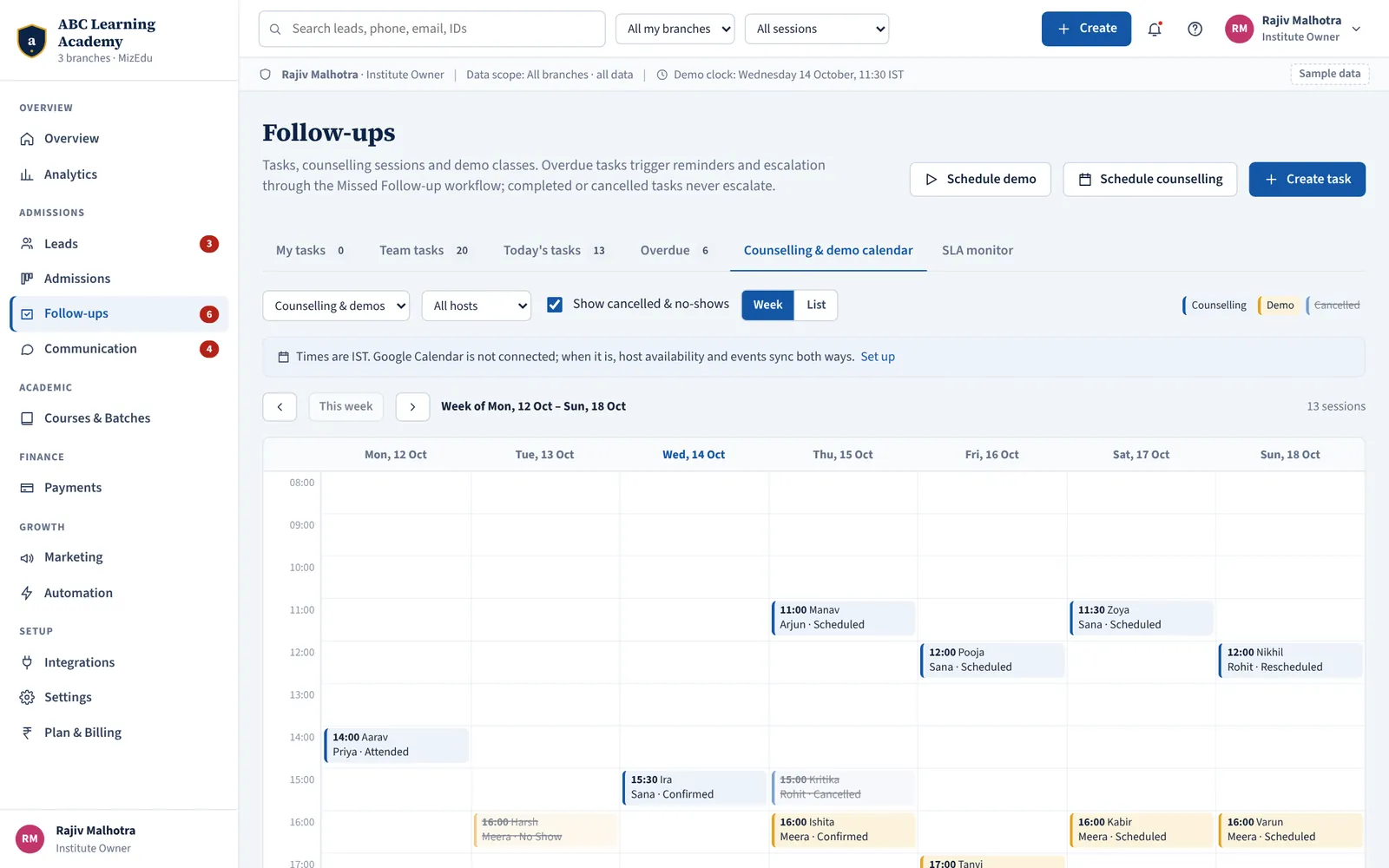This screenshot has width=1389, height=868.
Task: Open the Today's tasks tab
Action: [x=554, y=250]
